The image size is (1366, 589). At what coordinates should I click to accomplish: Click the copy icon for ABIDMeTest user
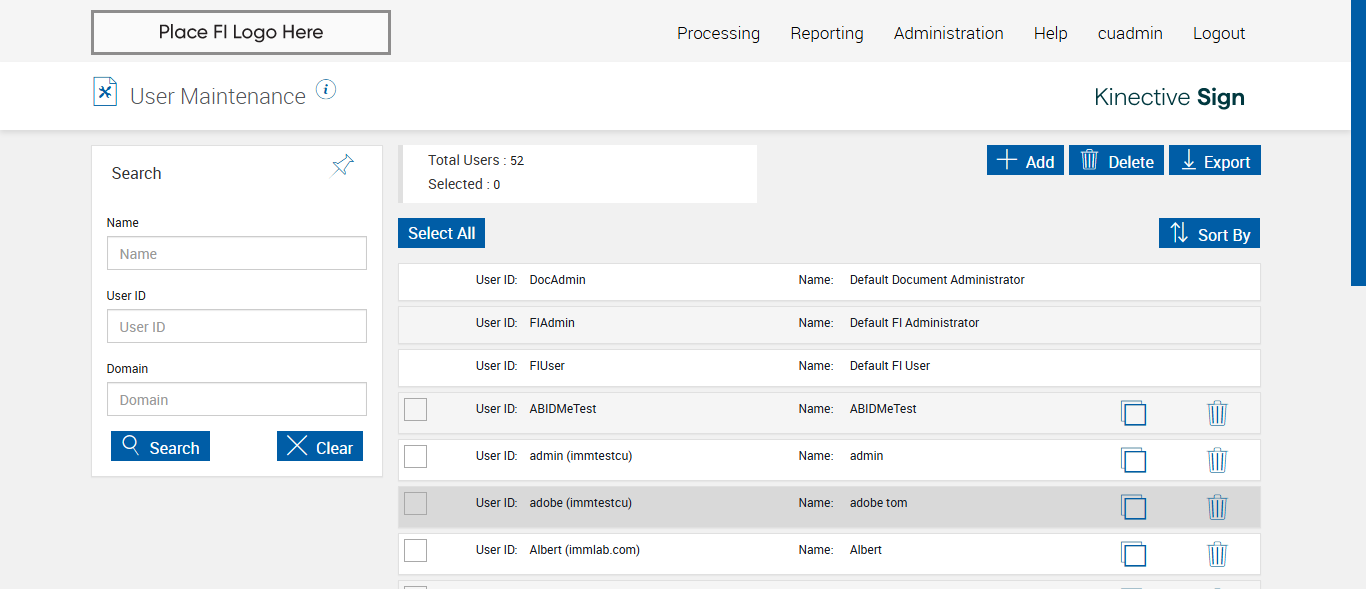pyautogui.click(x=1133, y=413)
